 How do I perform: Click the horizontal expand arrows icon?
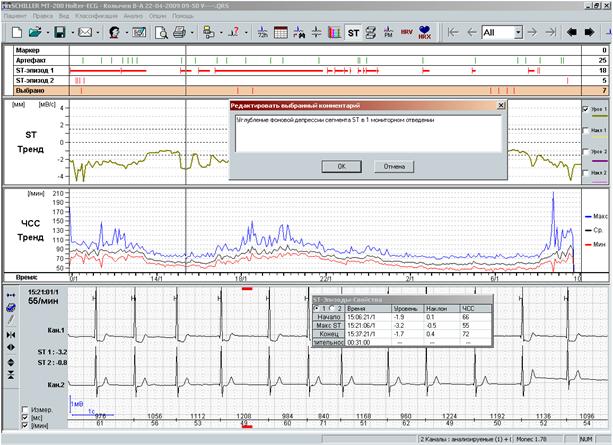click(11, 347)
